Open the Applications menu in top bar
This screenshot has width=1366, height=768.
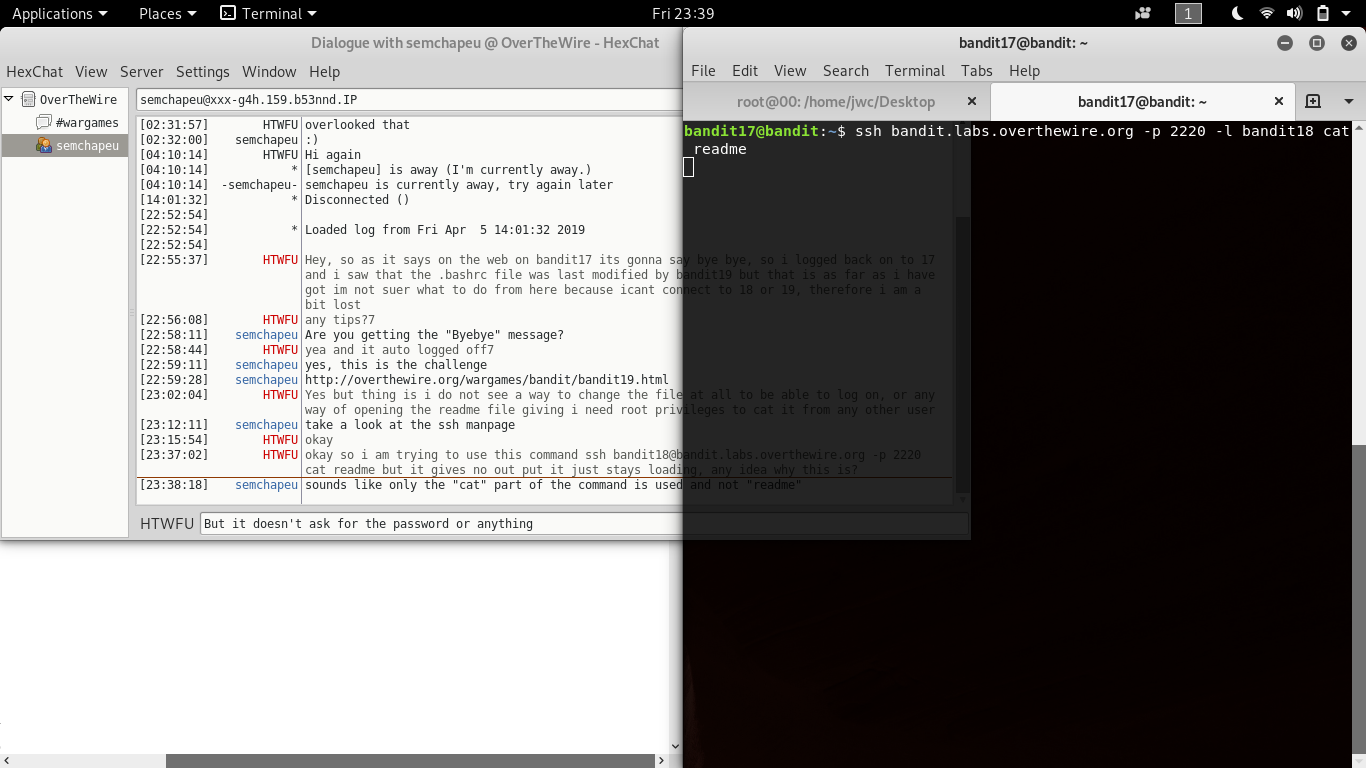pyautogui.click(x=59, y=13)
